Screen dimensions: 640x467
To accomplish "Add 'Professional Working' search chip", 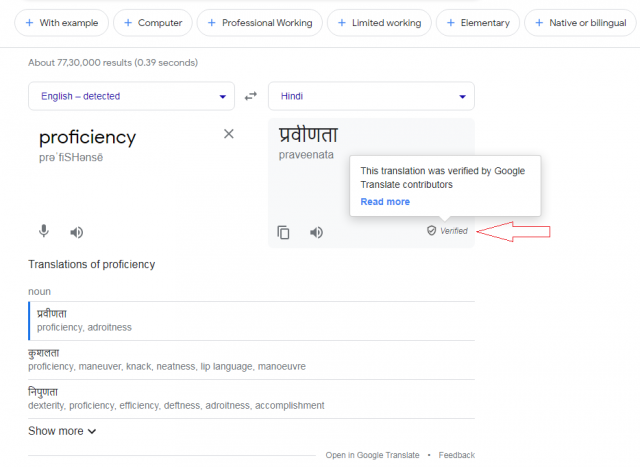I will [260, 23].
